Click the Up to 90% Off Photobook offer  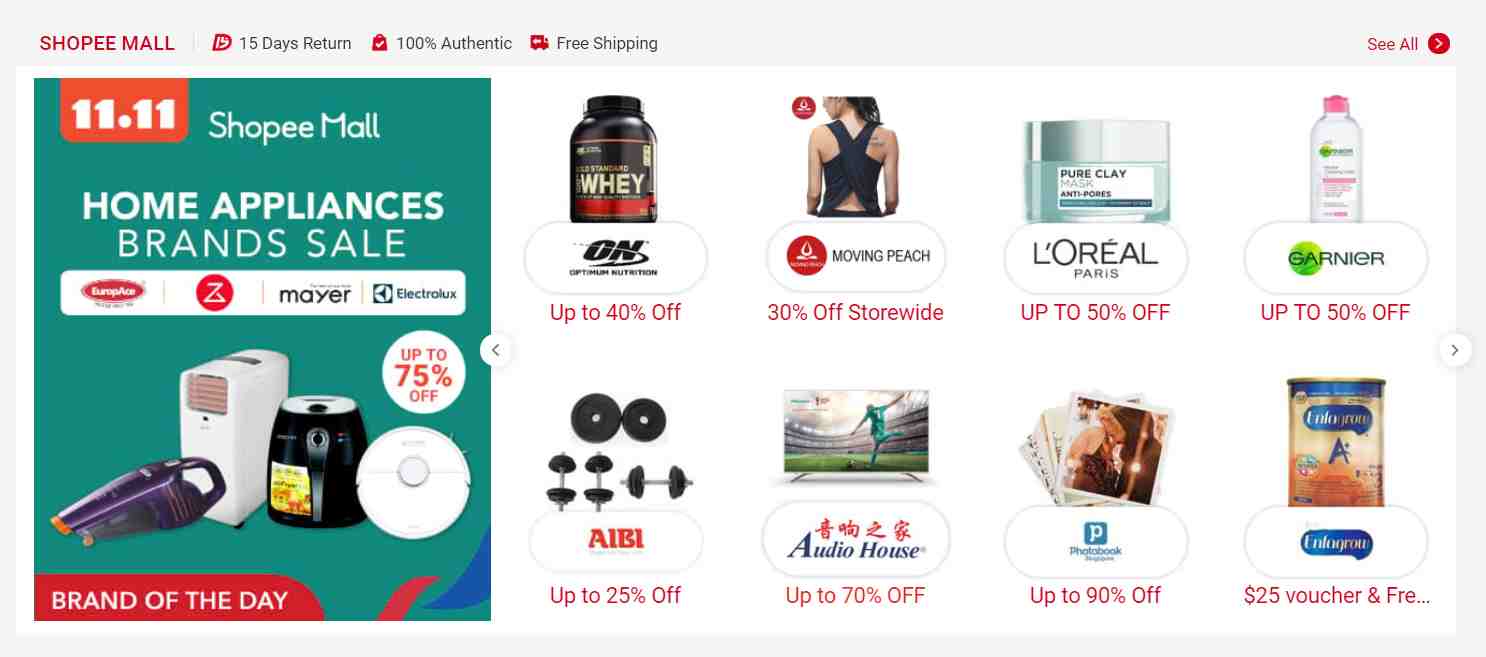[x=1095, y=596]
